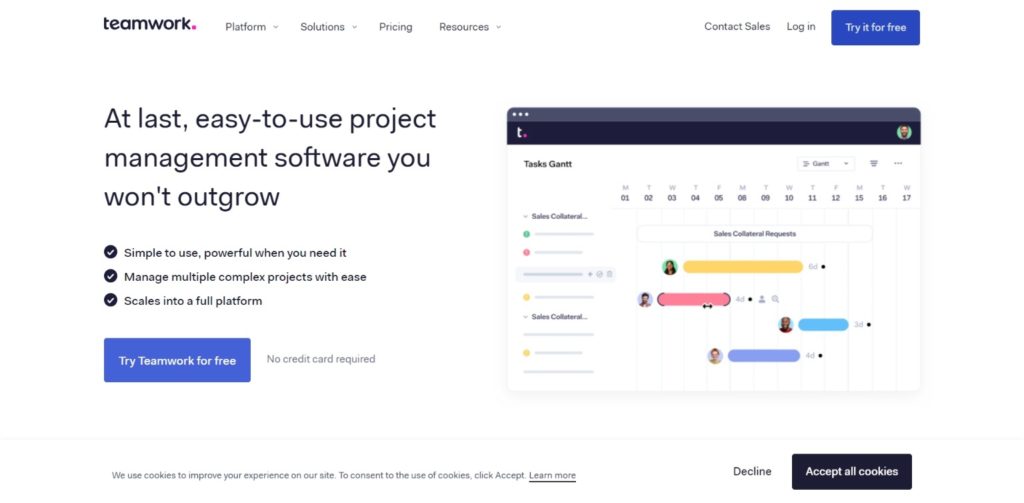This screenshot has width=1024, height=503.
Task: Click the avatar beside the blue Gantt bar
Action: [x=786, y=325]
